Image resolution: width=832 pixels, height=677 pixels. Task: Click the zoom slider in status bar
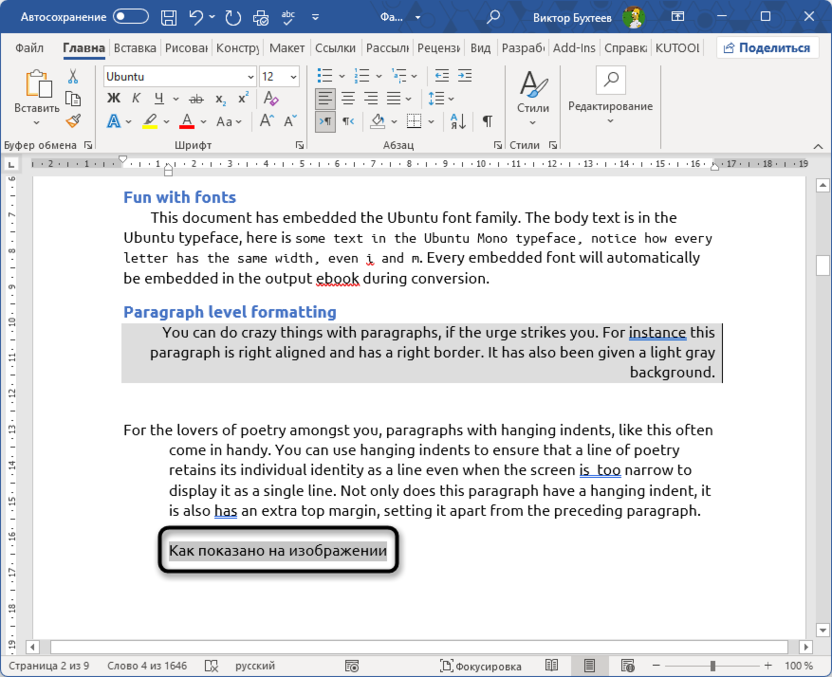711,666
